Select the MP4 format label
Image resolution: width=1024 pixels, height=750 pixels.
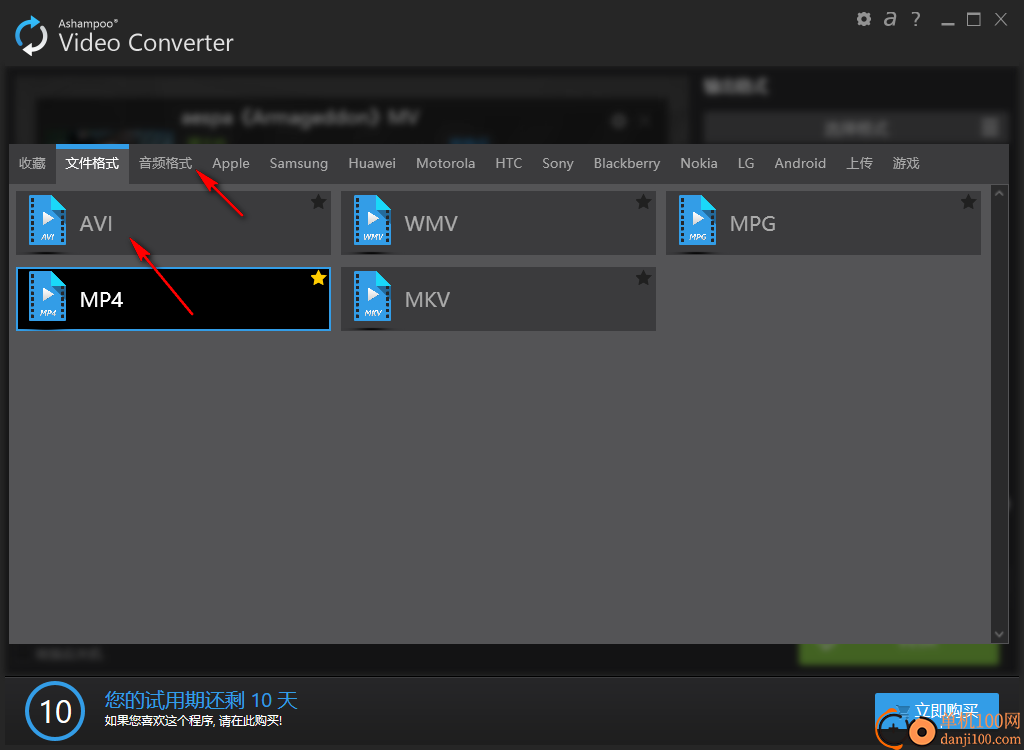coord(101,299)
